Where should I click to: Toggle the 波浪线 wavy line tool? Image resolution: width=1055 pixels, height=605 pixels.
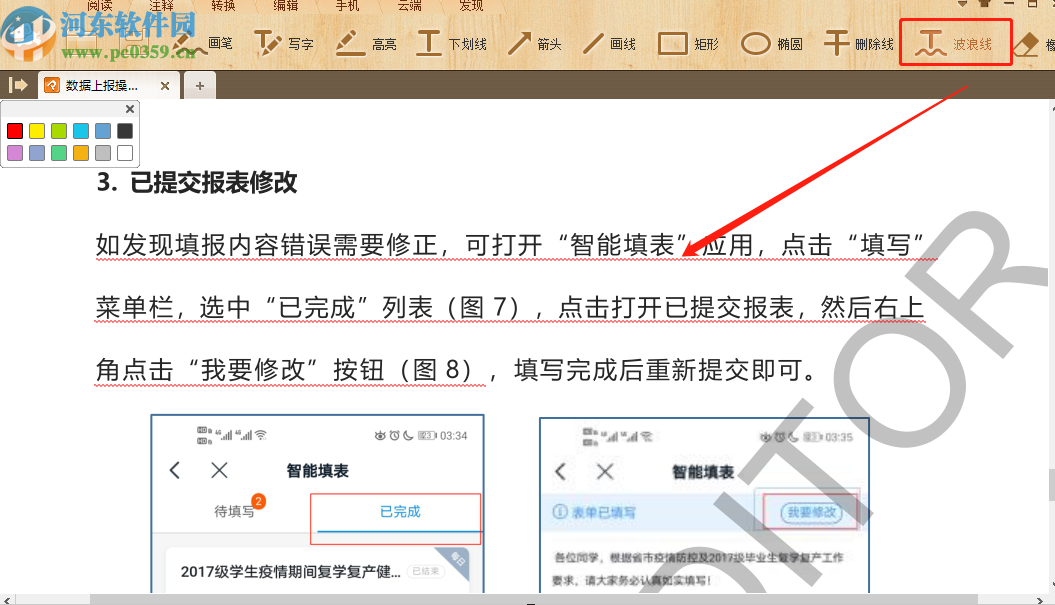[x=954, y=42]
